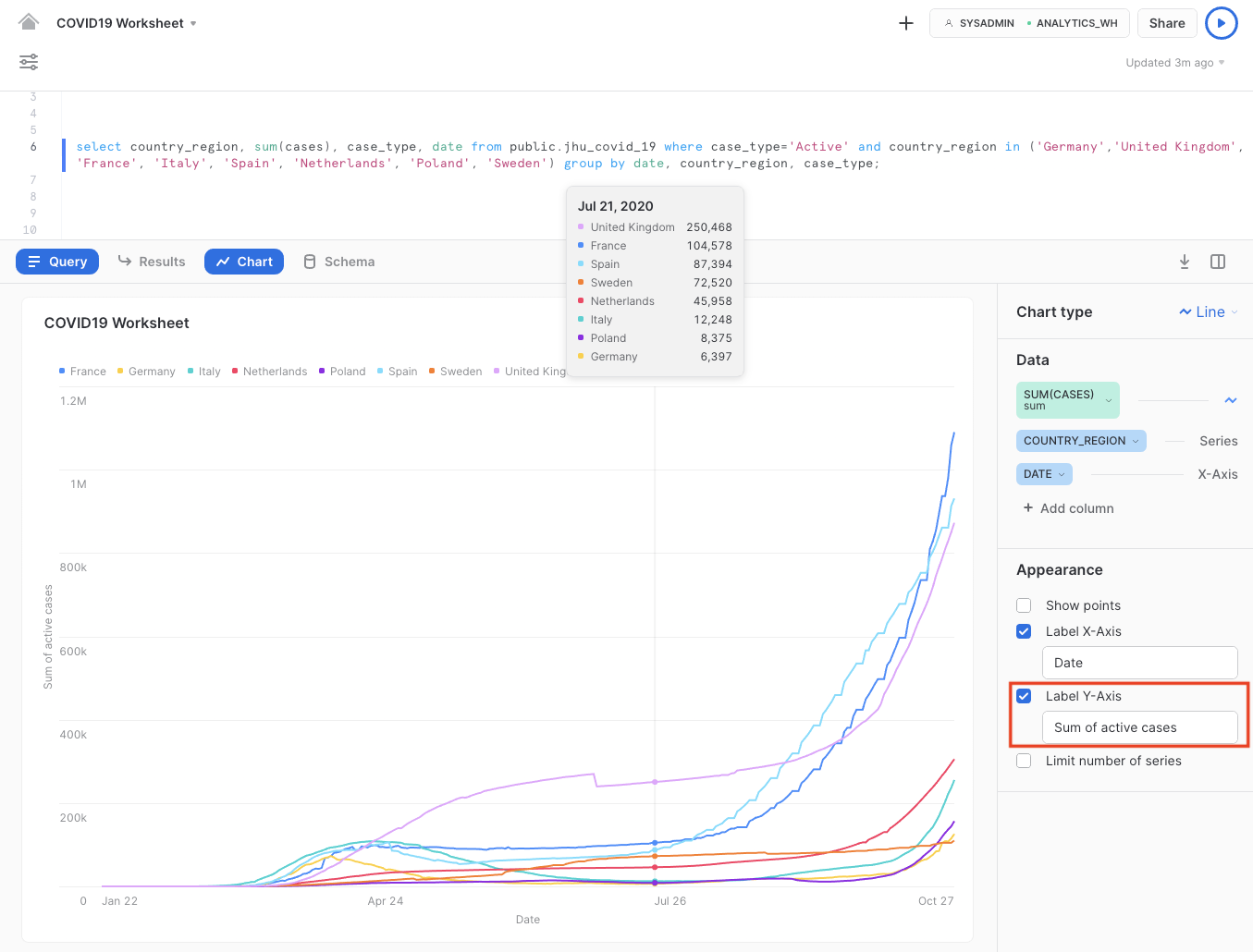
Task: Expand the COUNTRY_REGION column dropdown
Action: 1136,441
